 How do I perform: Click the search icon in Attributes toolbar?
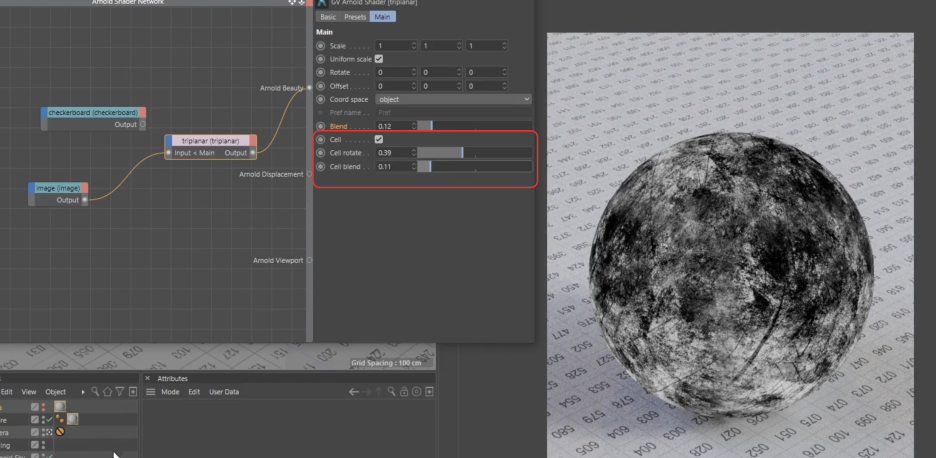391,392
